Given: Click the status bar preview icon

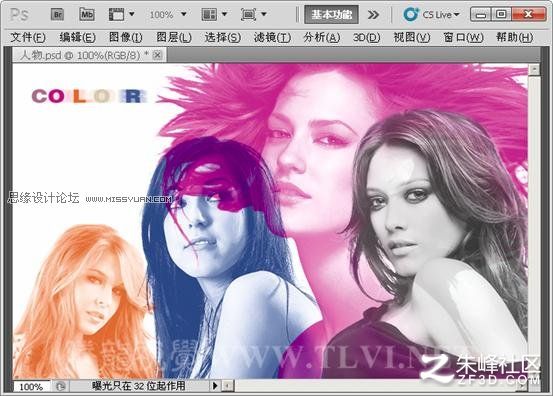Looking at the screenshot, I should click(x=60, y=386).
